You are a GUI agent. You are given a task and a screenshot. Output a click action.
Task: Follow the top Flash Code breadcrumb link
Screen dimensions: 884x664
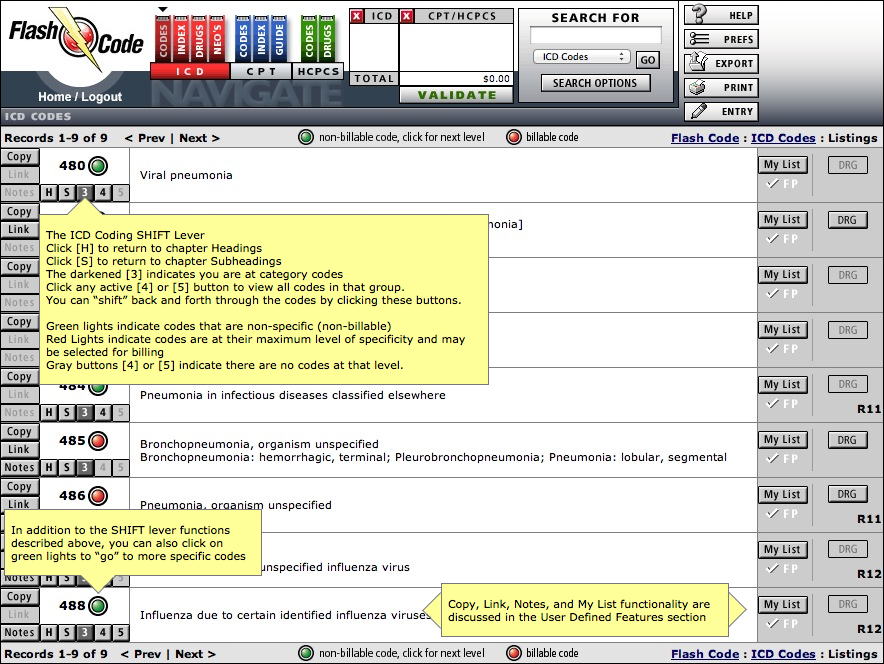point(705,138)
